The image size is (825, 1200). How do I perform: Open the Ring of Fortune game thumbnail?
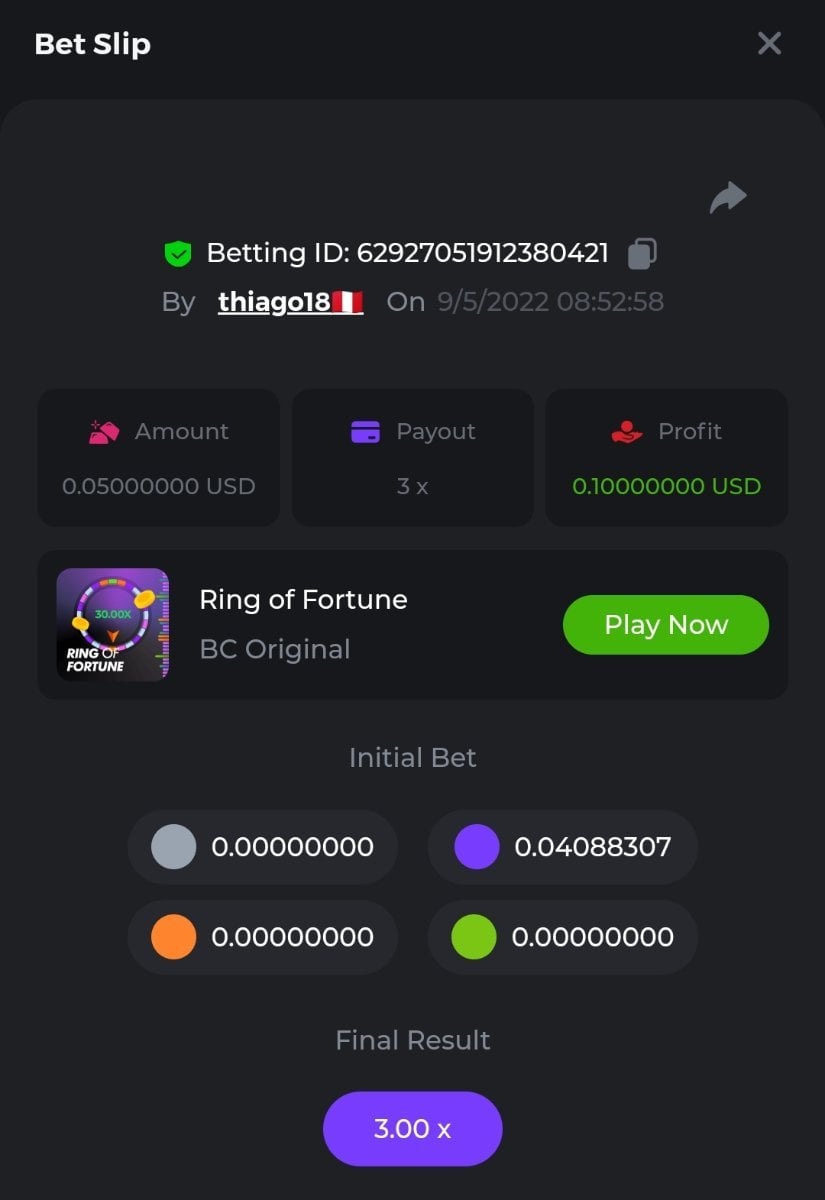tap(113, 624)
